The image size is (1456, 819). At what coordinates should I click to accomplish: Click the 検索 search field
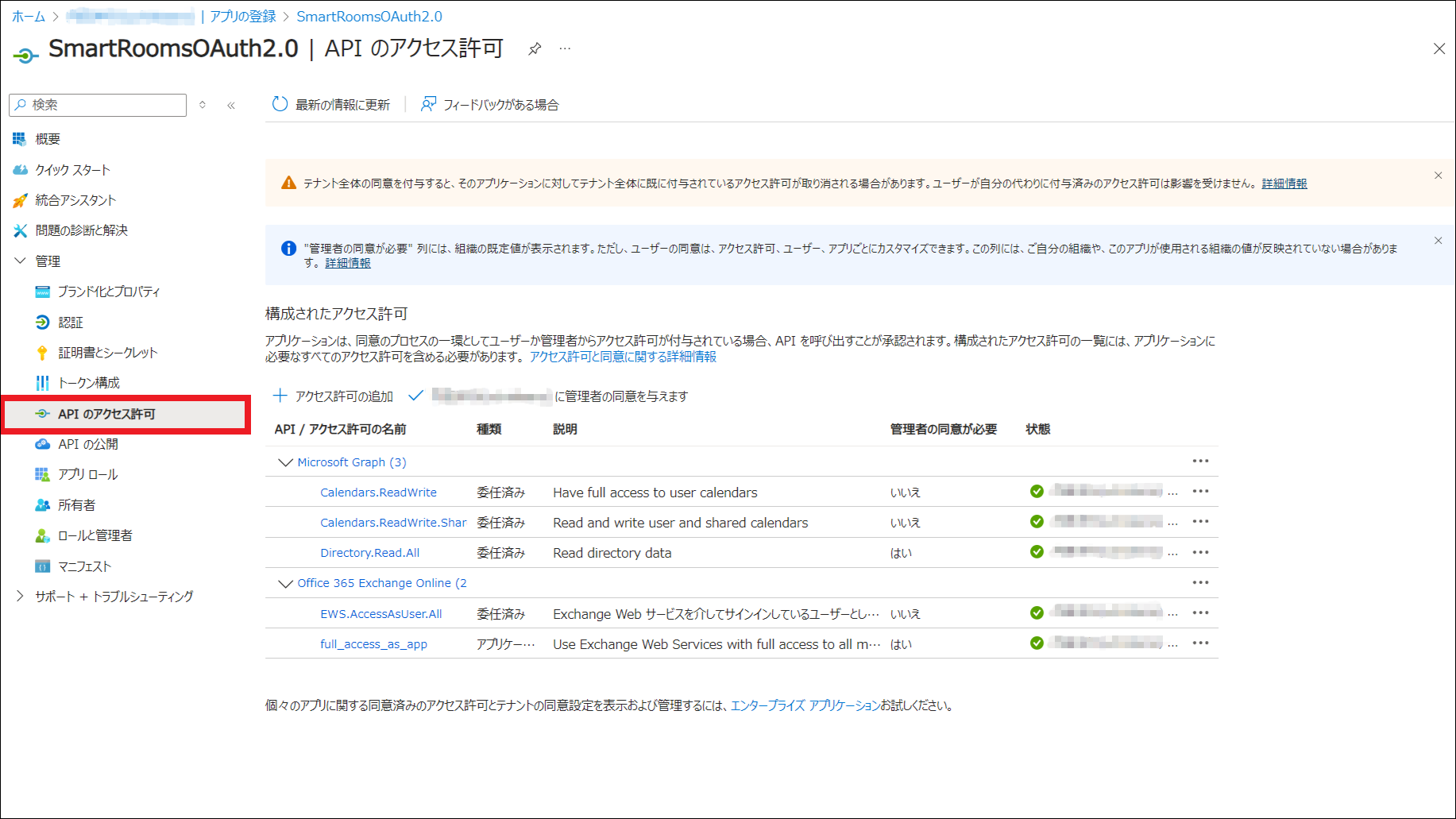103,105
